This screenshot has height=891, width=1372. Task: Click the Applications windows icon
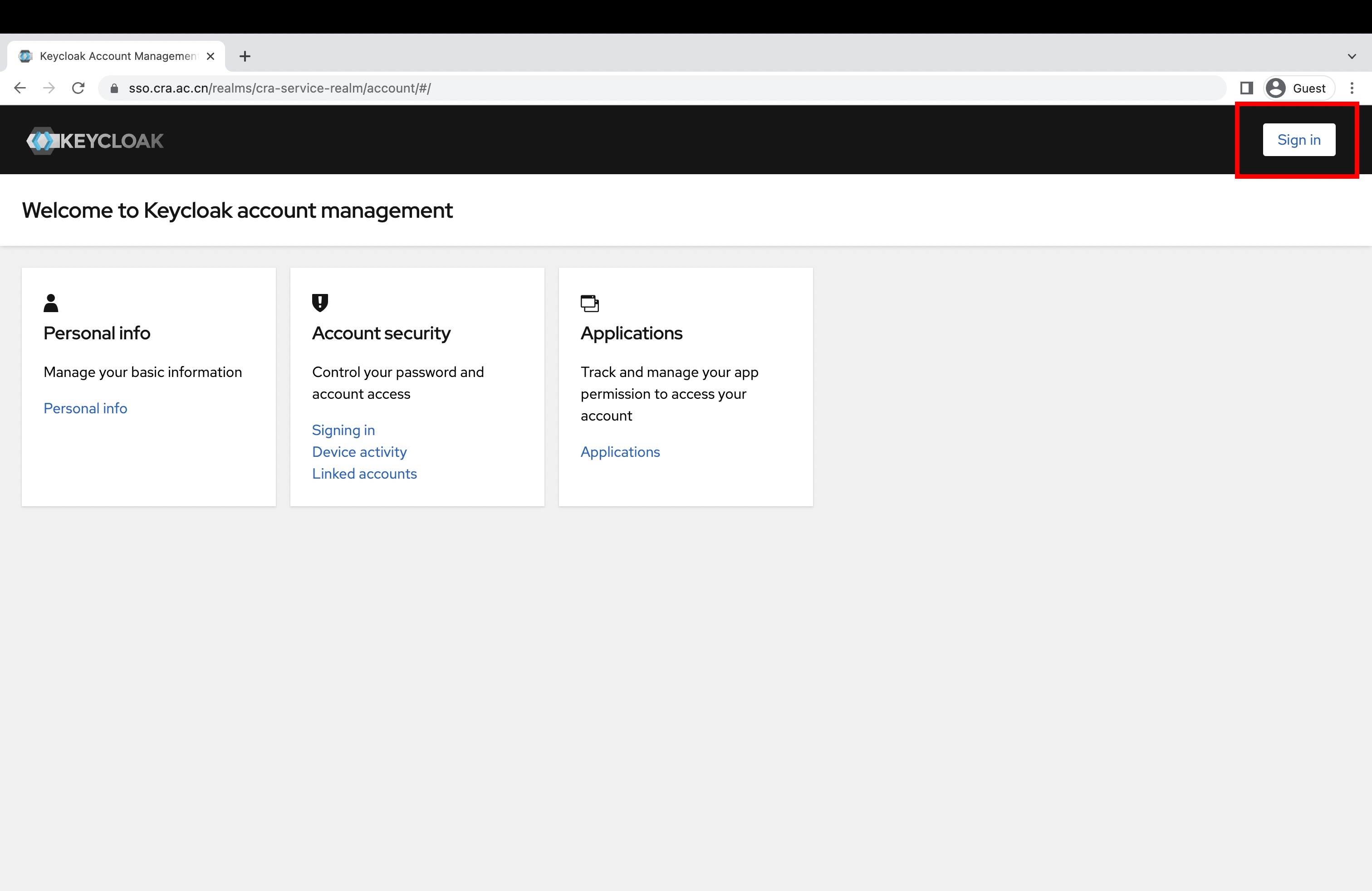click(x=589, y=303)
